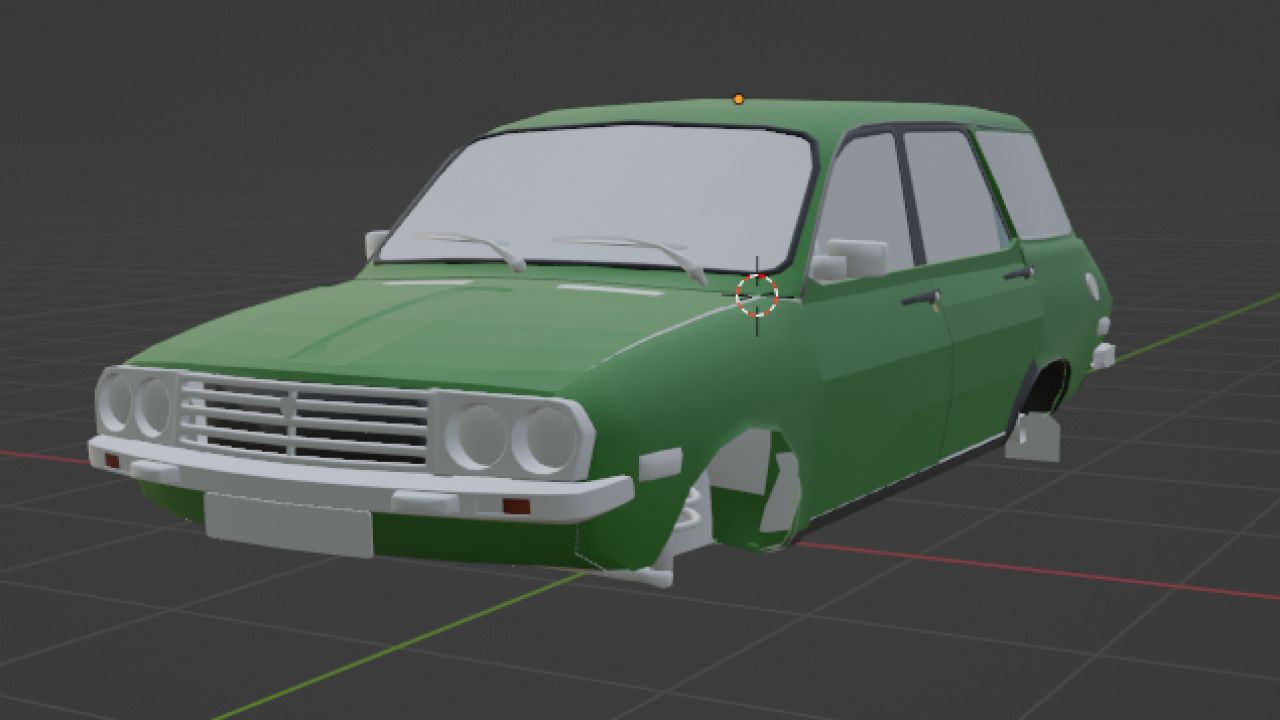Select the front door handle
The height and width of the screenshot is (720, 1280).
(921, 298)
